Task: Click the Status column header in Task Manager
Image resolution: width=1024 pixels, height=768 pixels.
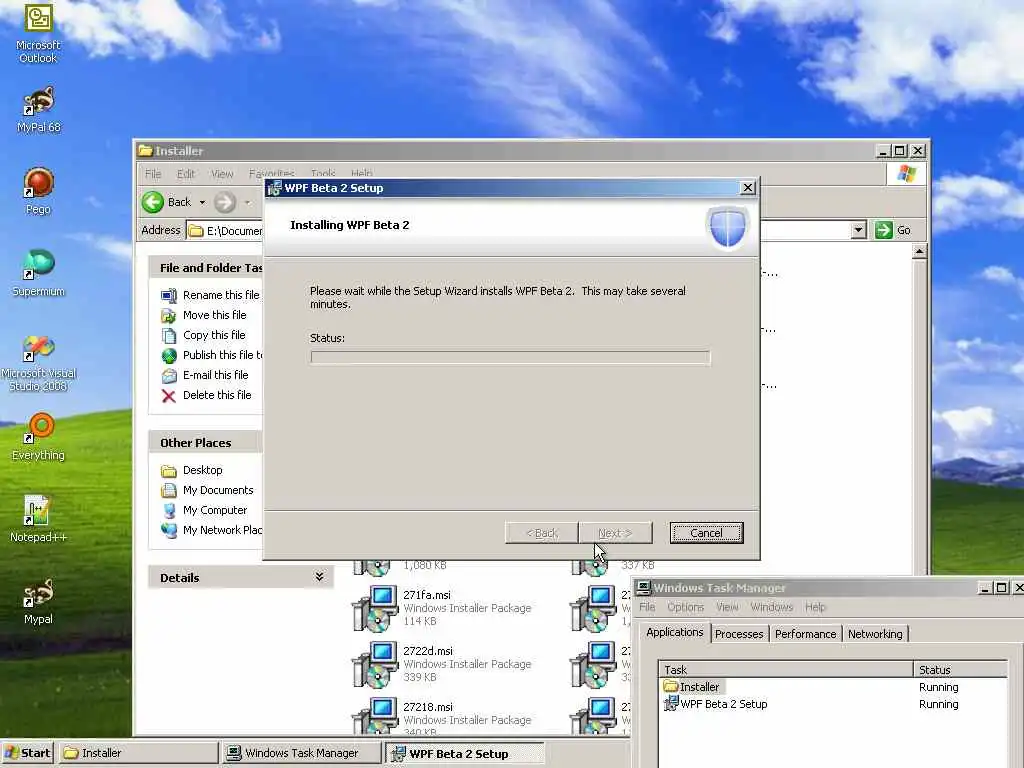Action: pos(960,669)
